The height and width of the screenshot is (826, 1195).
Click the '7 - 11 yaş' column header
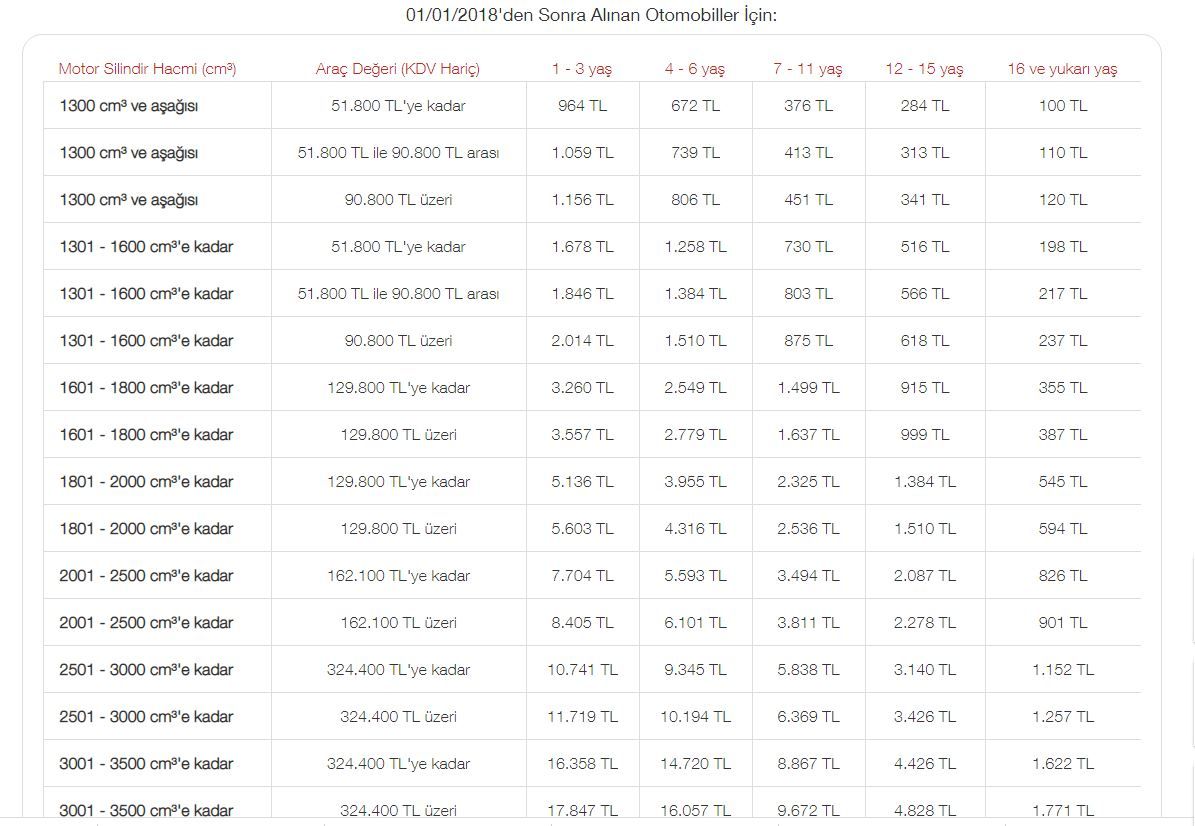(808, 69)
